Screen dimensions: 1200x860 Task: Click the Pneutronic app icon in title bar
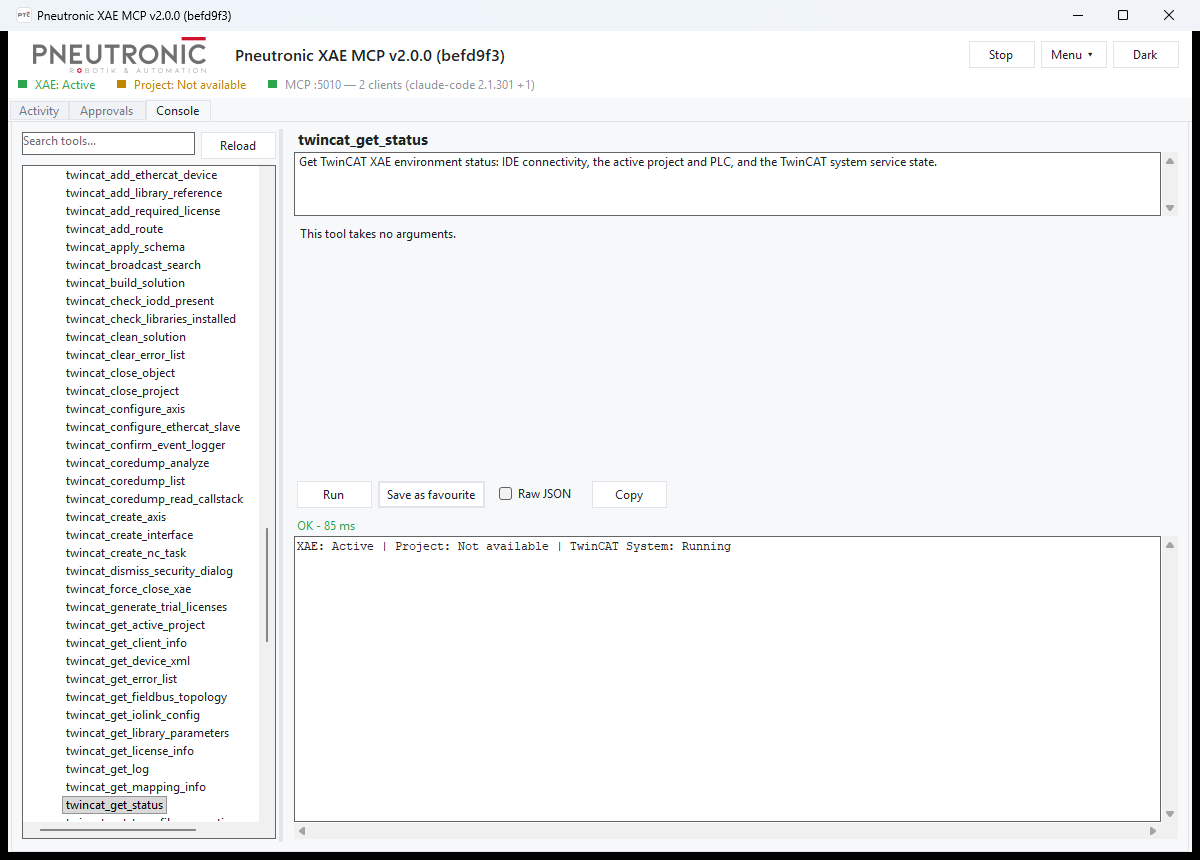tap(23, 15)
